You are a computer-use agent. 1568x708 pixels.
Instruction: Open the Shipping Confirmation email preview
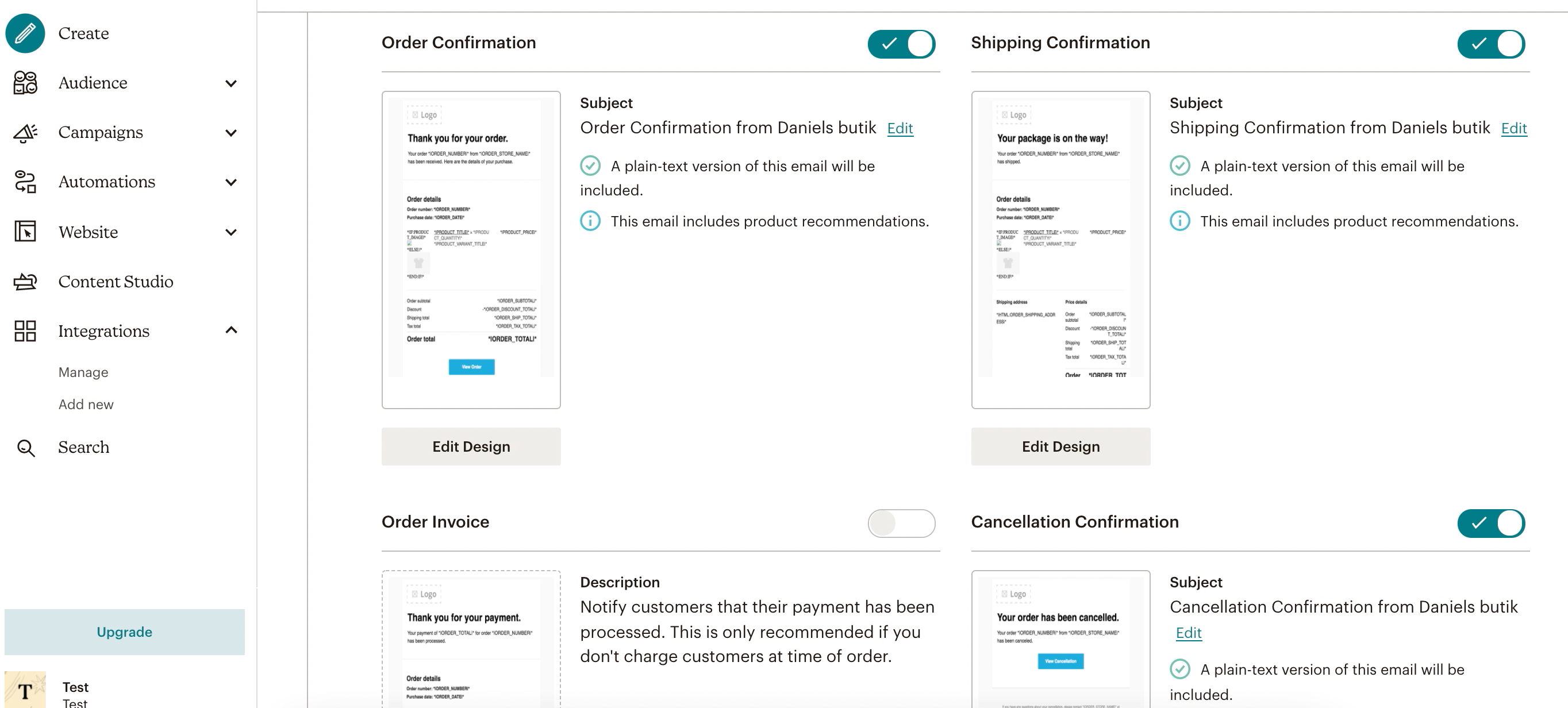pos(1060,249)
